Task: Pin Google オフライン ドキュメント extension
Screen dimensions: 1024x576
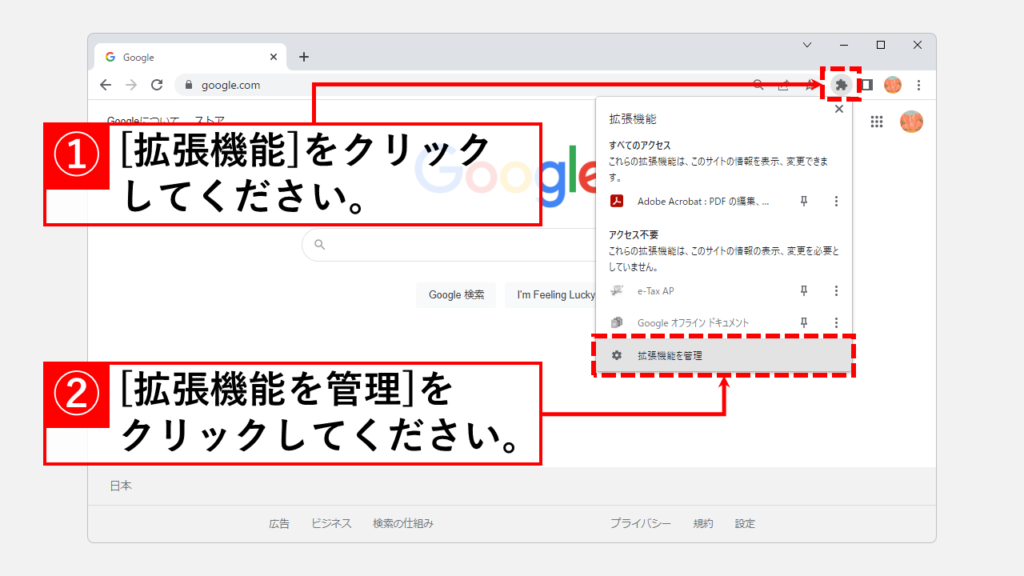Action: [x=803, y=323]
